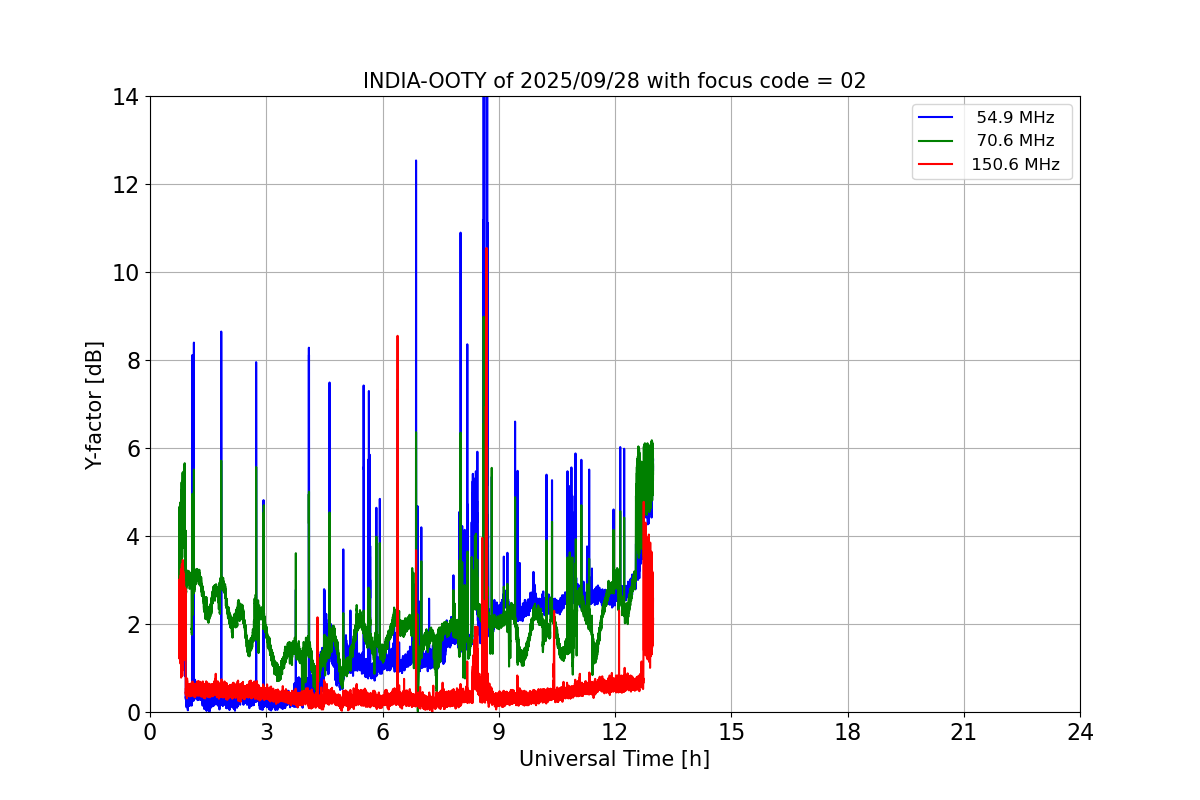Click the red spike peak near 6.4 h
Image resolution: width=1200 pixels, height=800 pixels.
coord(397,338)
